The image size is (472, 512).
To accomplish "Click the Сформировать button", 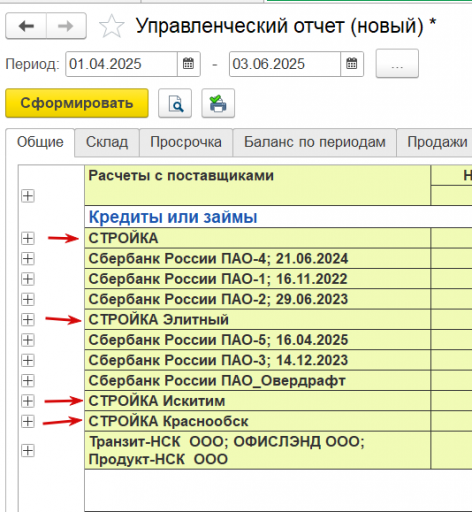I will [x=77, y=103].
